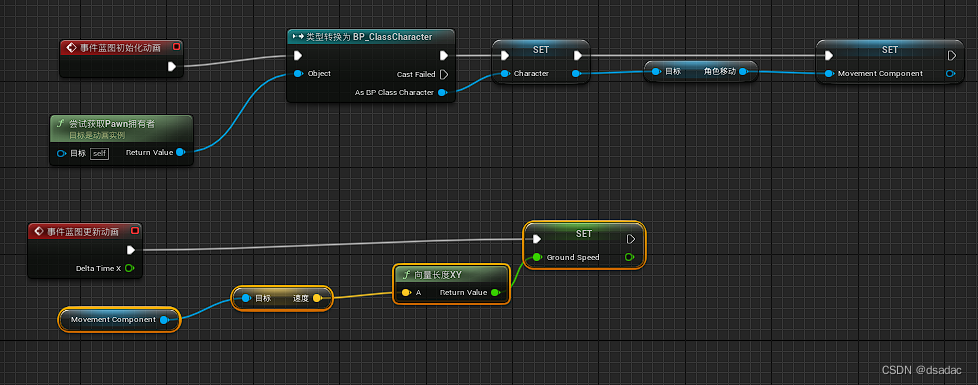
Task: Select the SET Character node header
Action: pyautogui.click(x=541, y=49)
